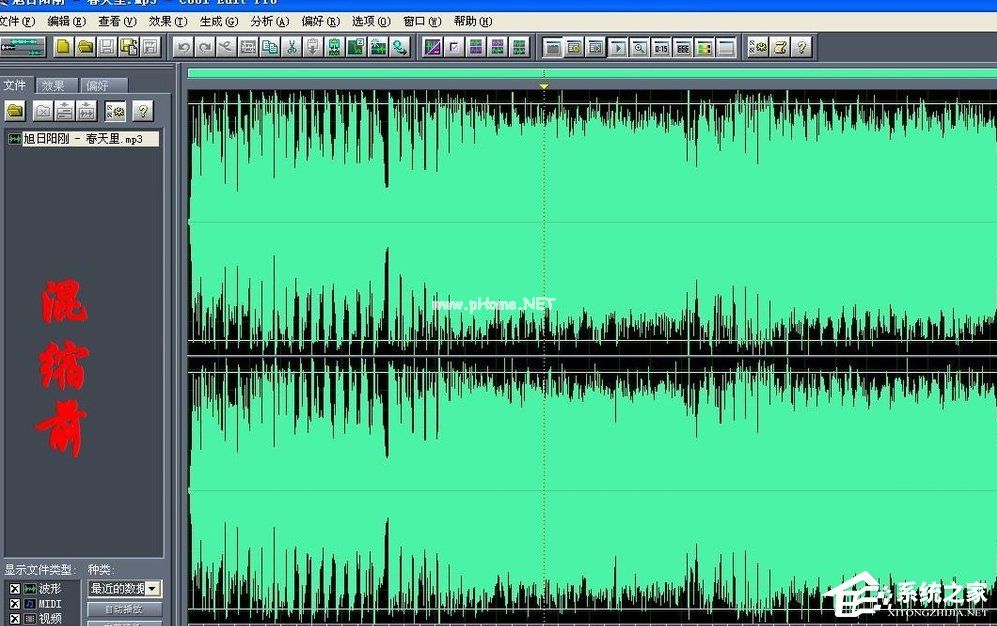
Task: Click the open folder icon in the 文件 panel
Action: [14, 110]
